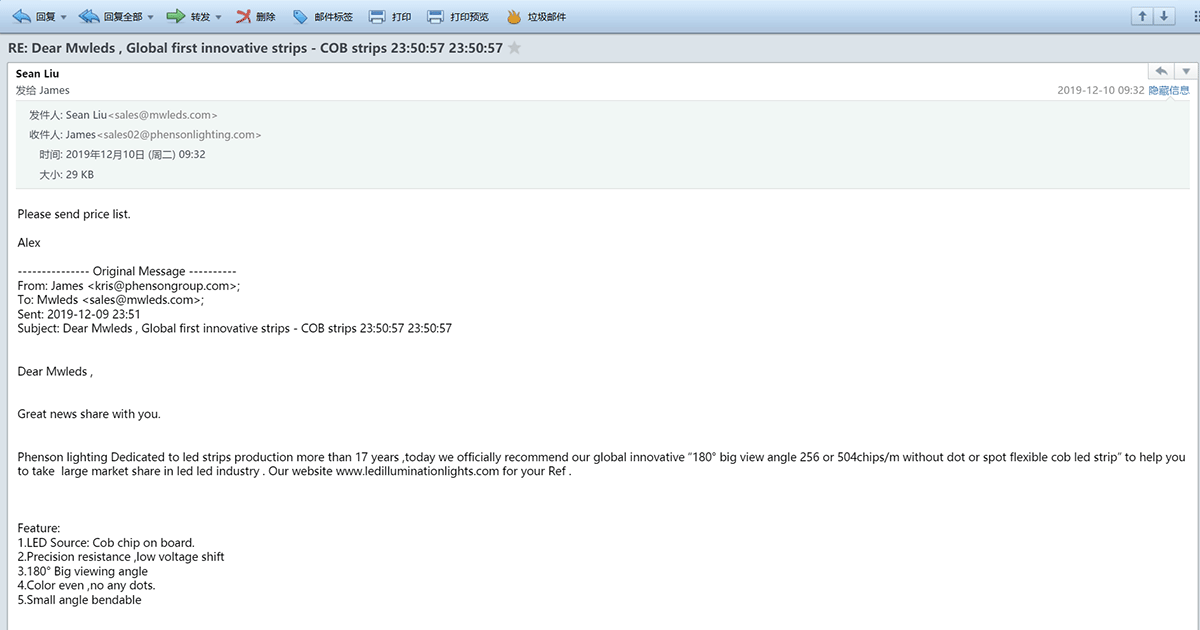Expand the Reply dropdown arrow

[64, 18]
